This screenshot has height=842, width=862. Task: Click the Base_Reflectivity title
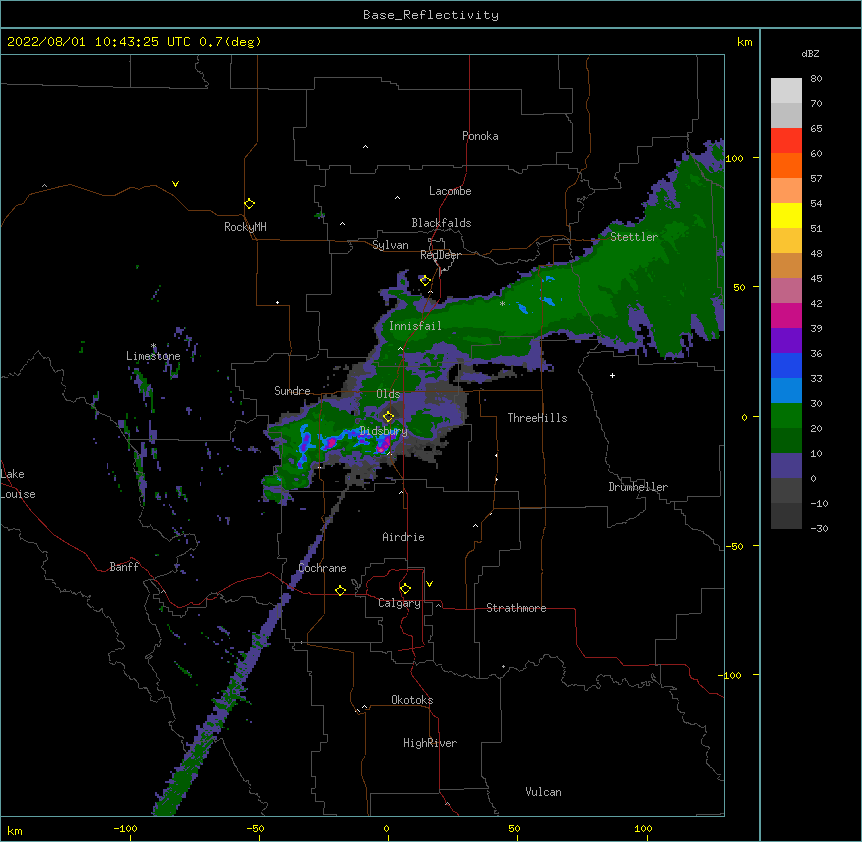point(431,15)
